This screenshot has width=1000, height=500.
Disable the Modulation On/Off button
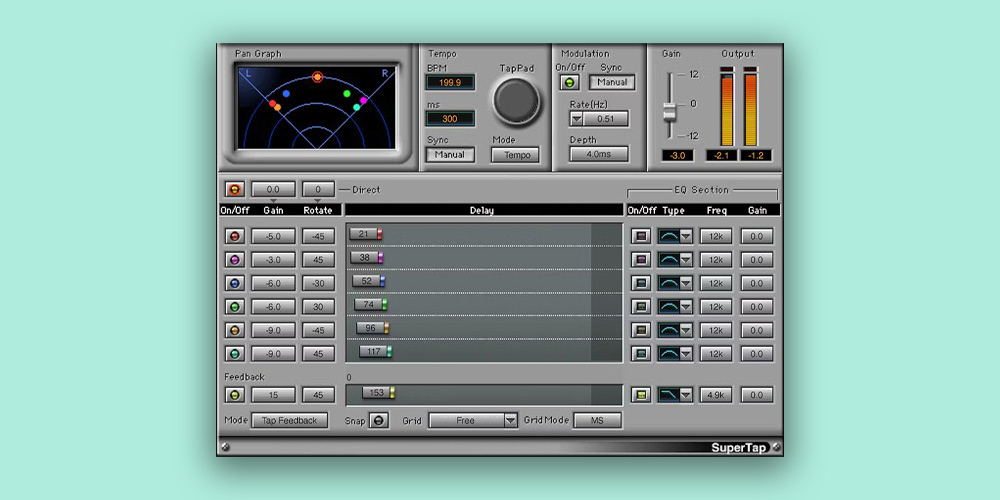point(569,83)
